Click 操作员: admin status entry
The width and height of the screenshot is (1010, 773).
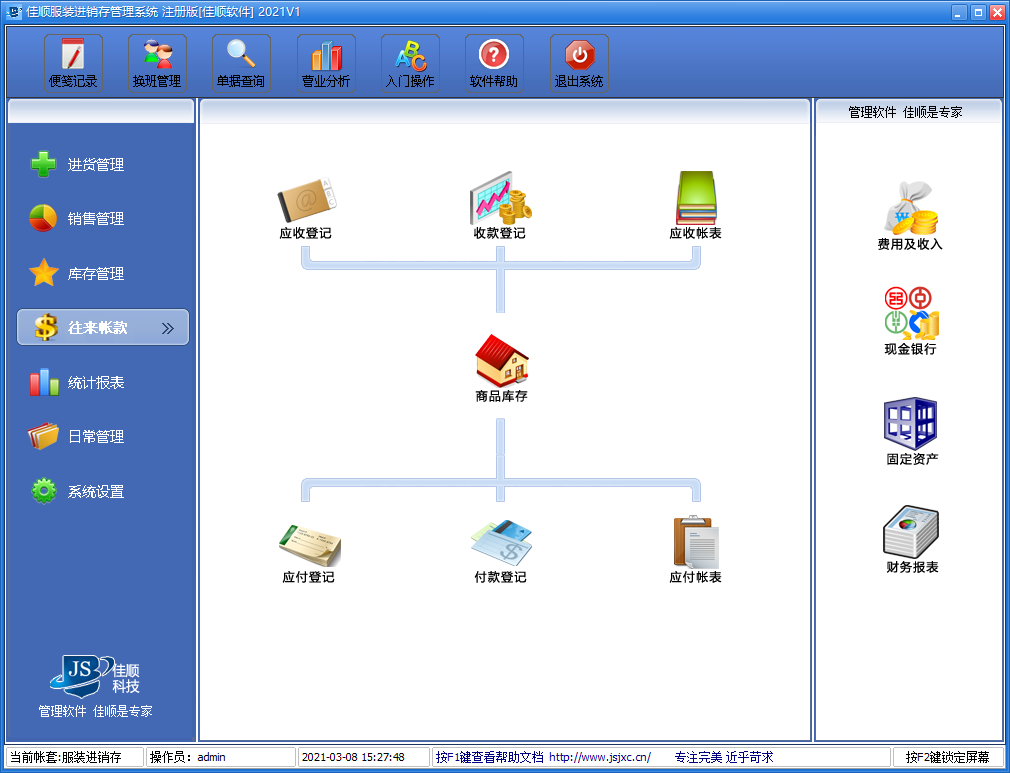pyautogui.click(x=221, y=758)
